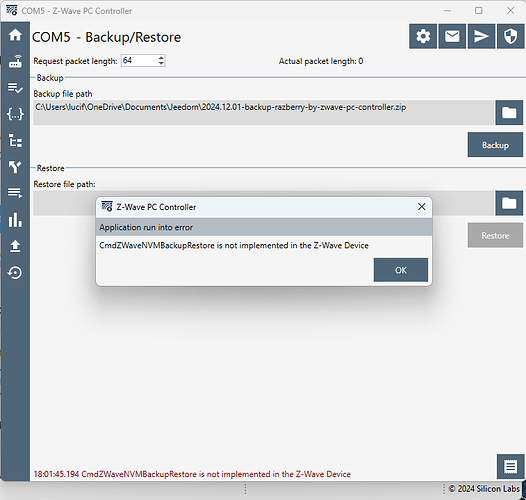Click the CmdZWaveNVMBackupRestore error message in dialog
Viewport: 526px width, 500px height.
point(234,245)
